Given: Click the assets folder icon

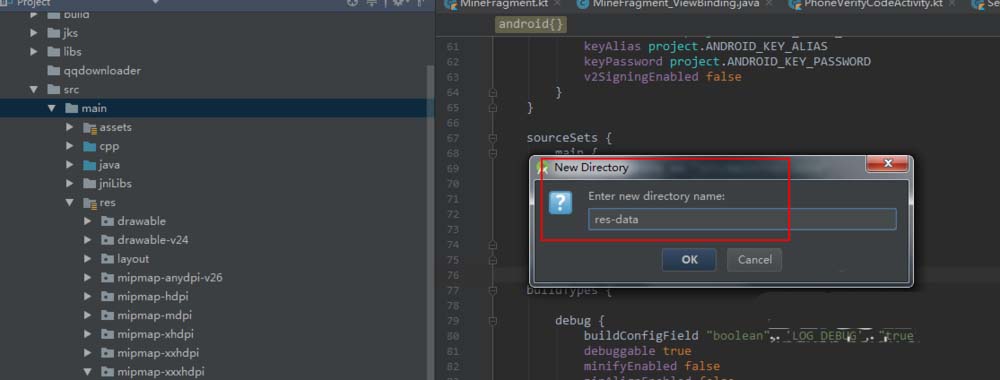Looking at the screenshot, I should coord(89,127).
